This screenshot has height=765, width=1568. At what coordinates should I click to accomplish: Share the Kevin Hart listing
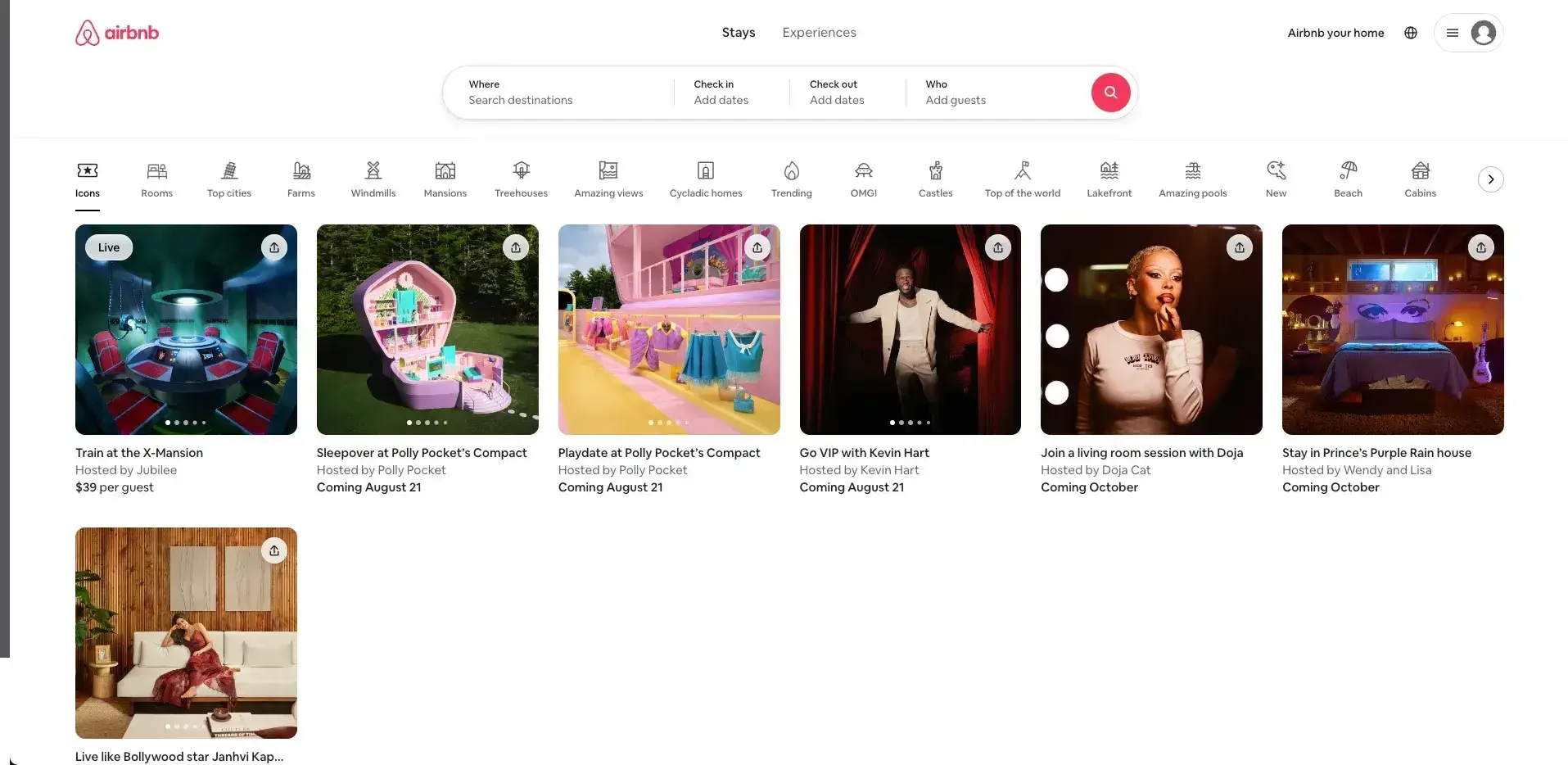pyautogui.click(x=998, y=247)
